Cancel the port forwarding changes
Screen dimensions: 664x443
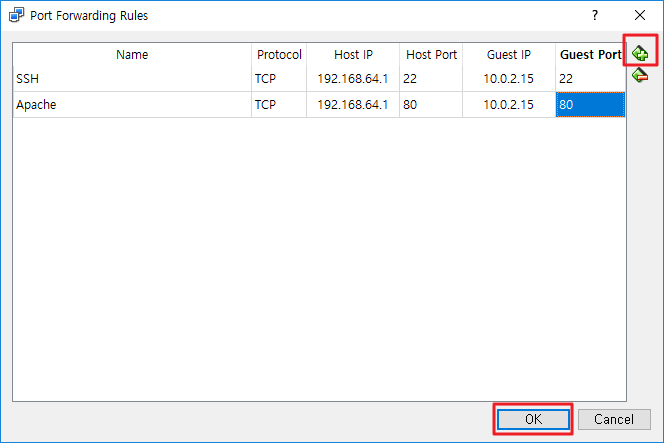[x=614, y=419]
